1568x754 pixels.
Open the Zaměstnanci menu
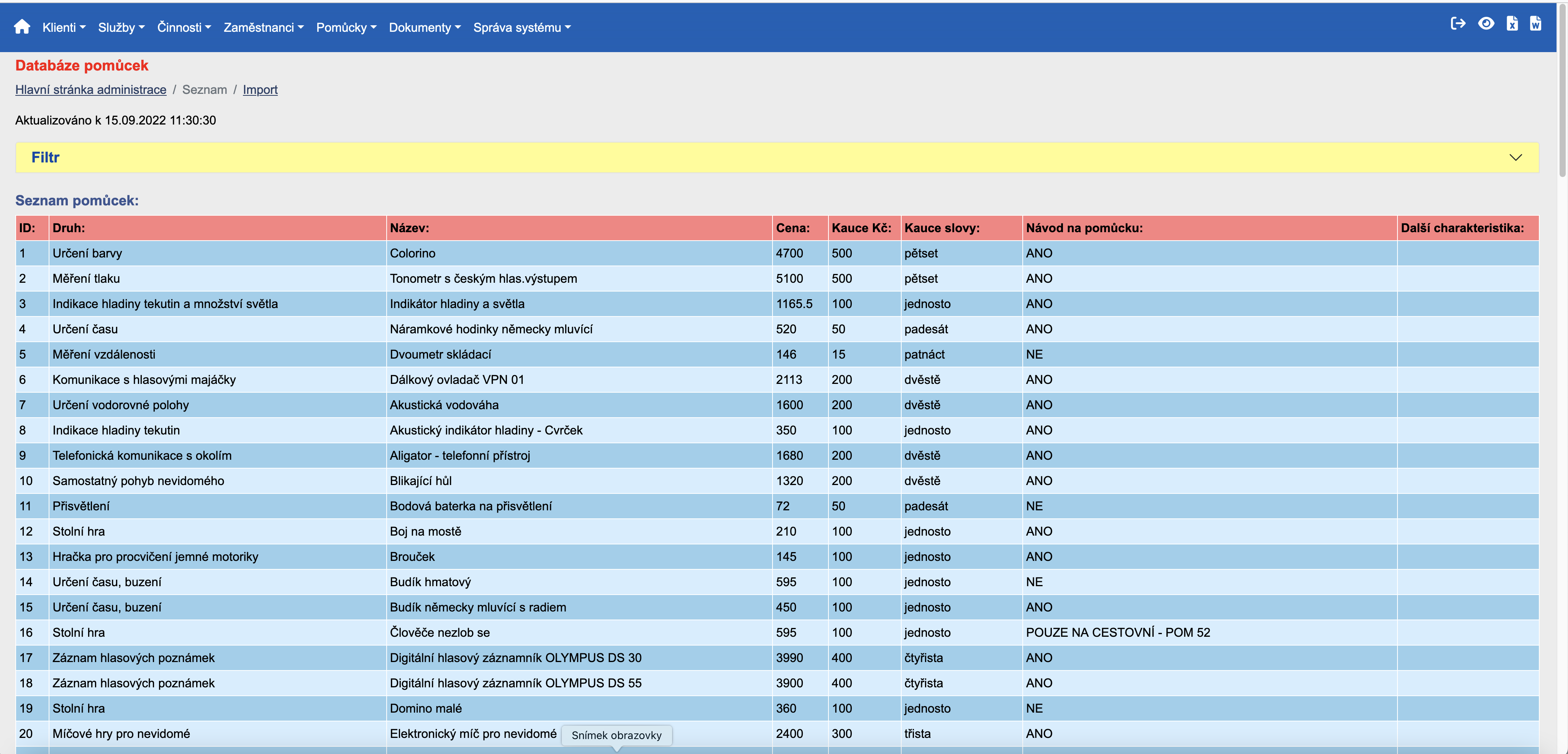[x=263, y=27]
